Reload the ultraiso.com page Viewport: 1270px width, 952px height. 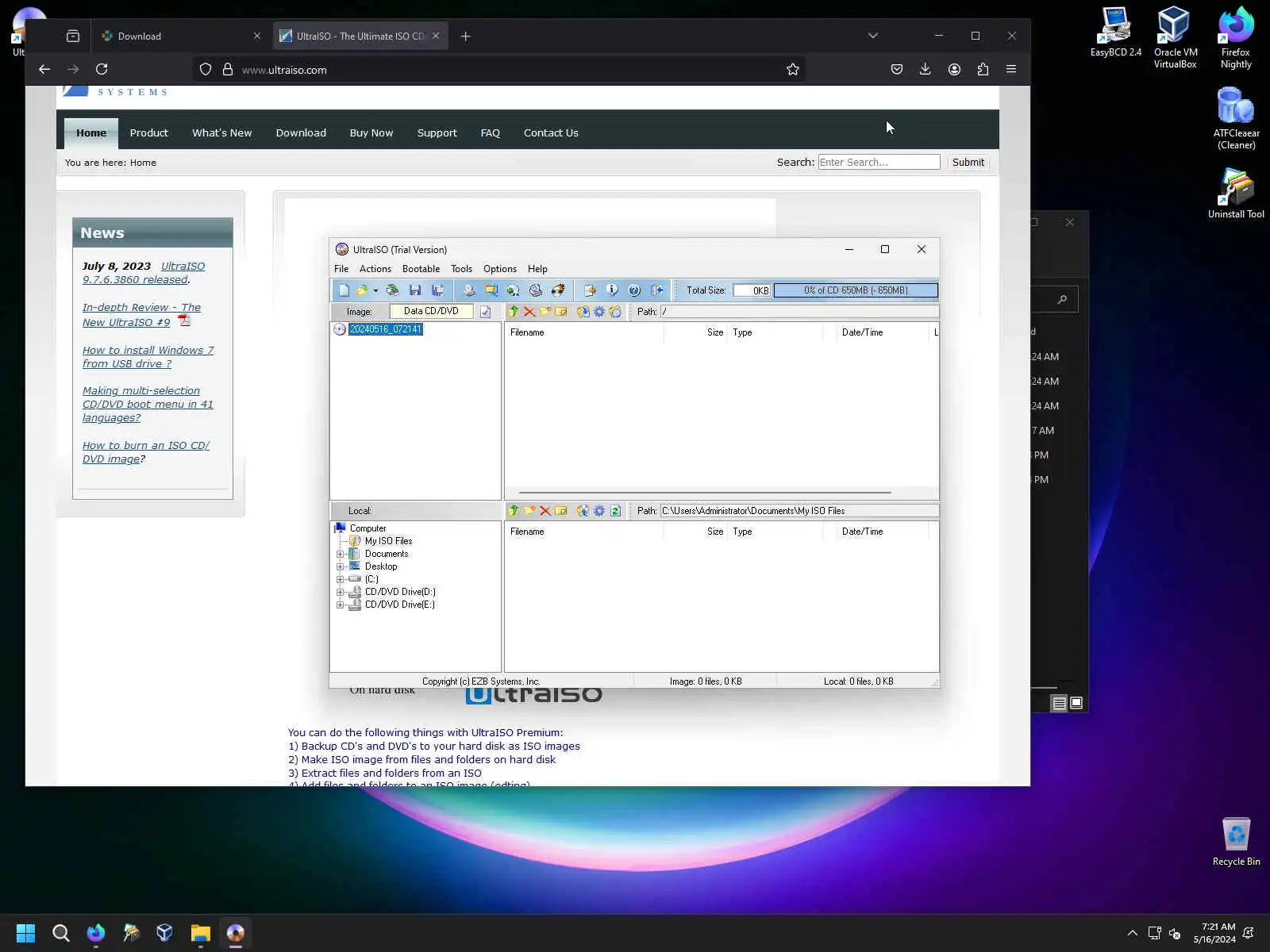pos(102,70)
